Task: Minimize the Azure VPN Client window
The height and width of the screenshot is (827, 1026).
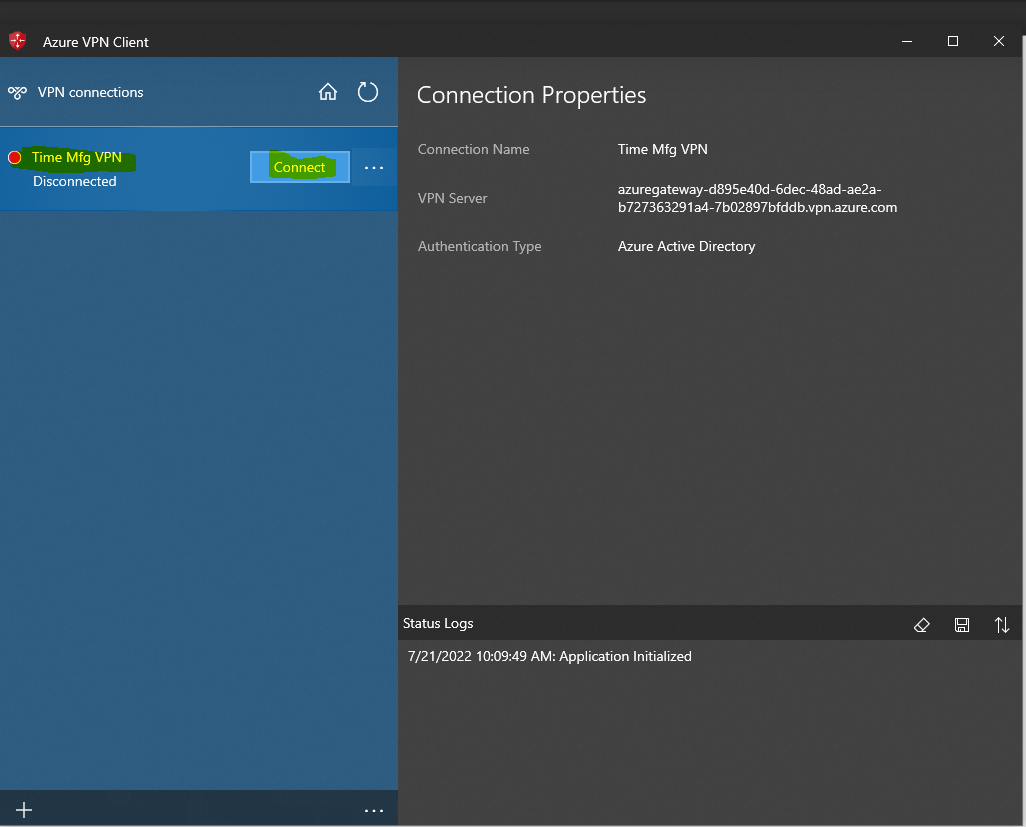Action: point(907,41)
